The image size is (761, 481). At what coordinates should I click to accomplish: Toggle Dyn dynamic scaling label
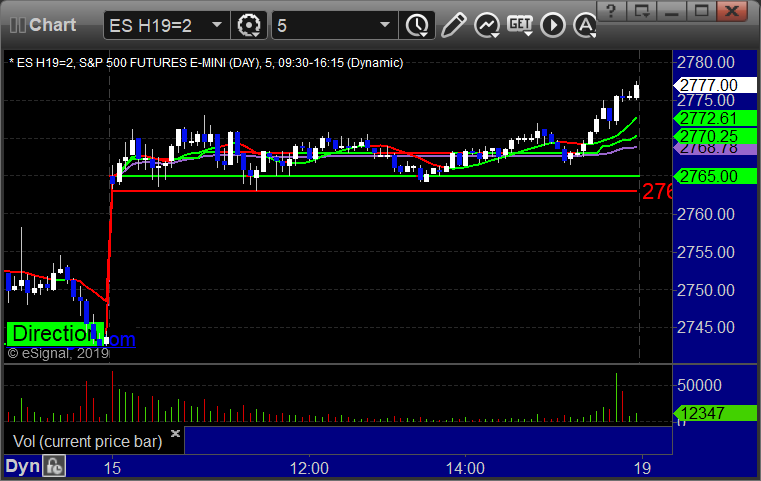tap(23, 467)
